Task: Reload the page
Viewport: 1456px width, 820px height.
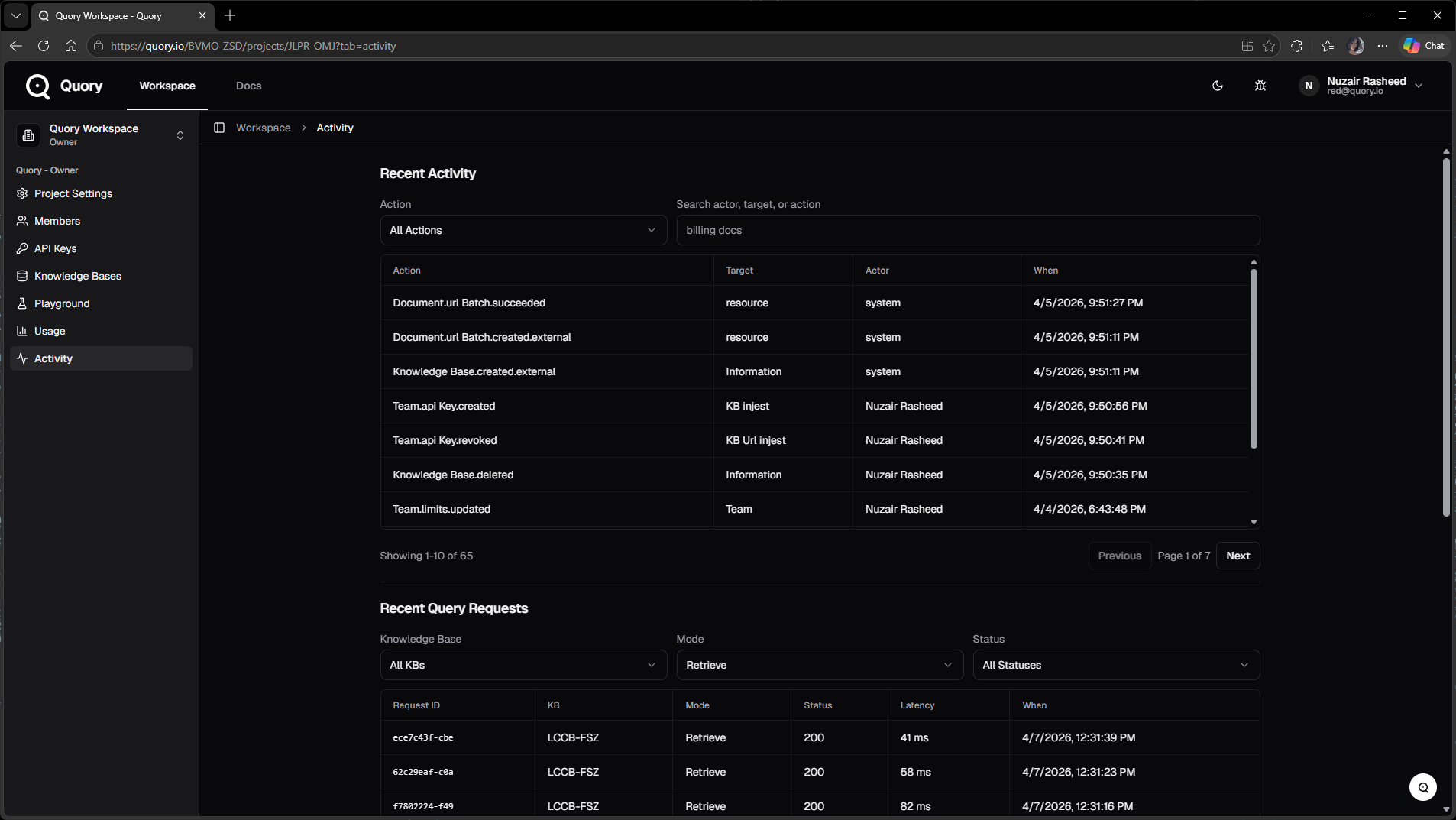Action: click(x=44, y=46)
